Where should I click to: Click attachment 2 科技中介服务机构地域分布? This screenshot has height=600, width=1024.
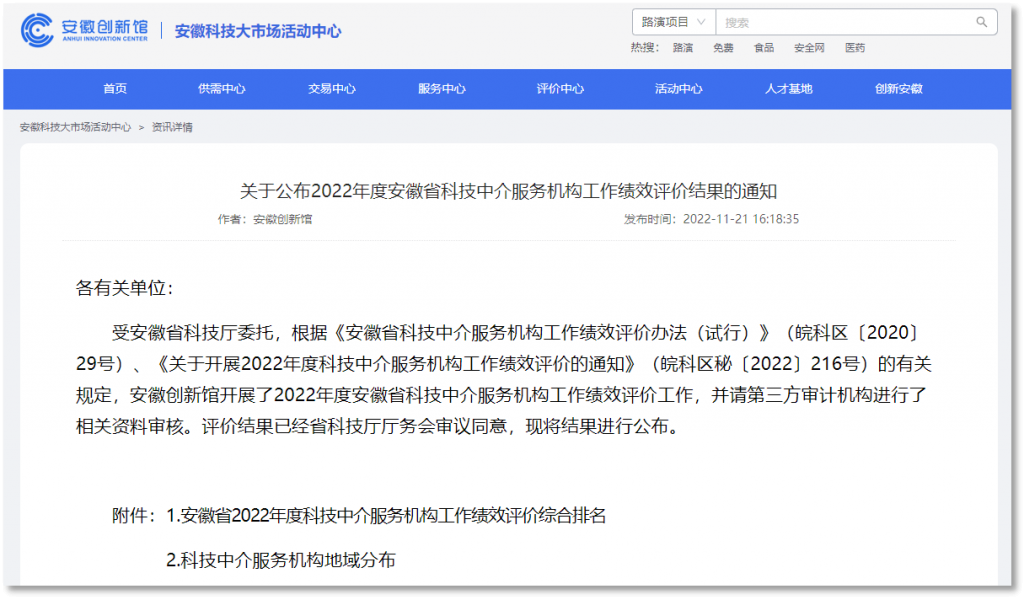pos(281,560)
